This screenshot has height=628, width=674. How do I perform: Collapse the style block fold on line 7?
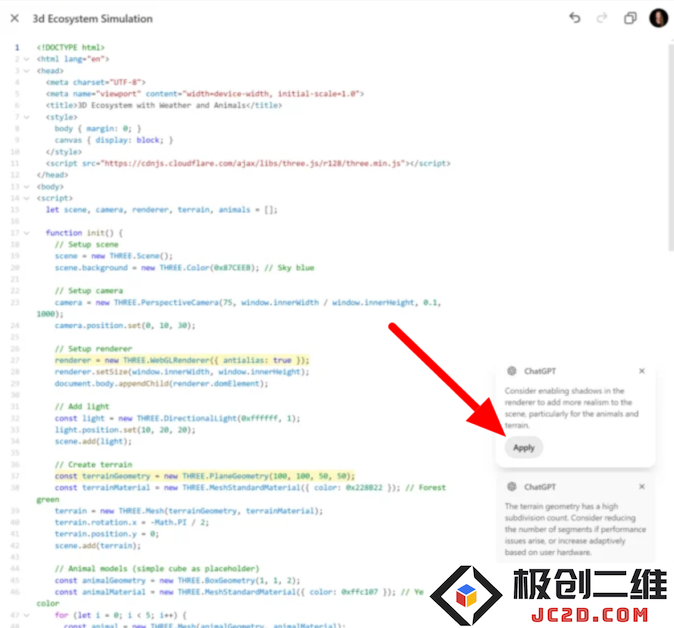click(27, 117)
